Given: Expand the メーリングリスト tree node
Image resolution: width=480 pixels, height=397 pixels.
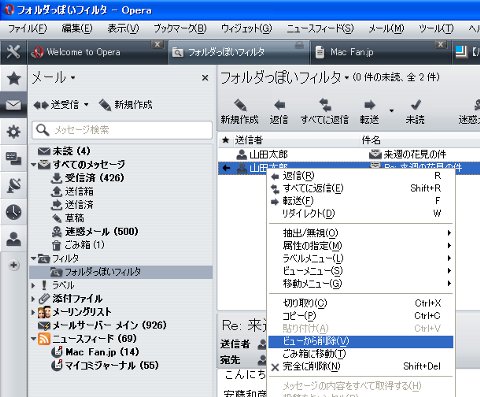Looking at the screenshot, I should coord(33,312).
